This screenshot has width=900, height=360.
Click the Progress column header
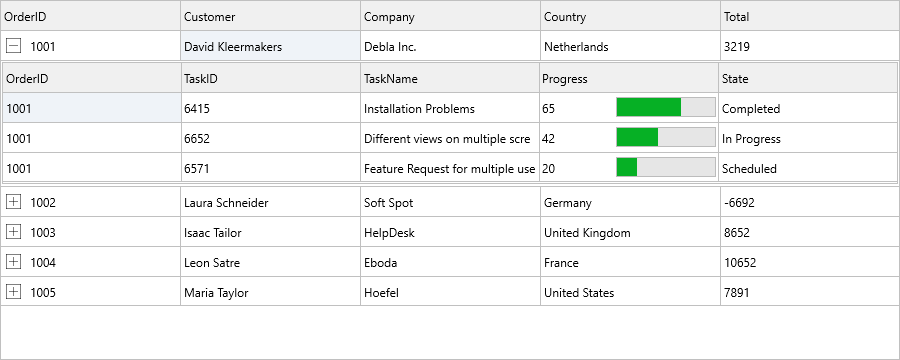[x=629, y=78]
